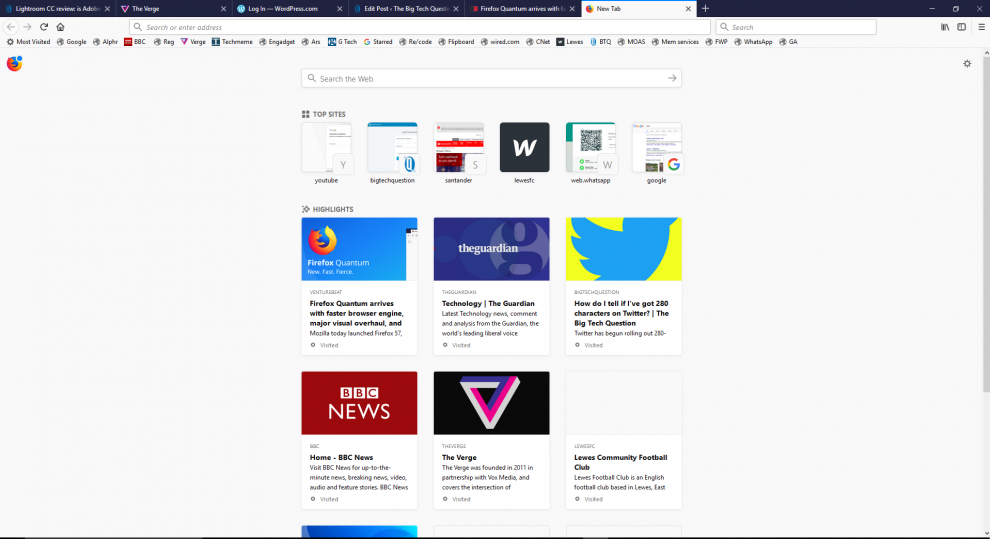Viewport: 990px width, 539px height.
Task: Open the Flipboard bookmark
Action: [456, 42]
